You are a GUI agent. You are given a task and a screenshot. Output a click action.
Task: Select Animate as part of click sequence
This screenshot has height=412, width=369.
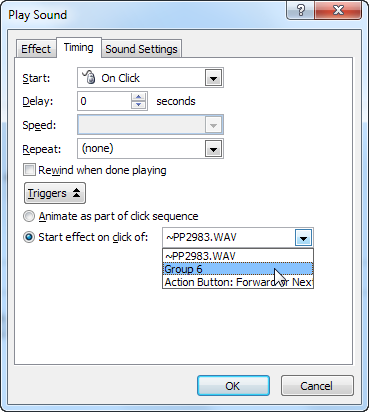tap(29, 216)
